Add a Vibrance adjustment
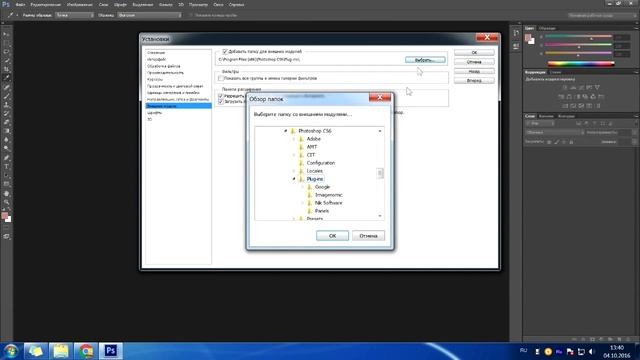Screen dimensions: 640x360 [597, 87]
